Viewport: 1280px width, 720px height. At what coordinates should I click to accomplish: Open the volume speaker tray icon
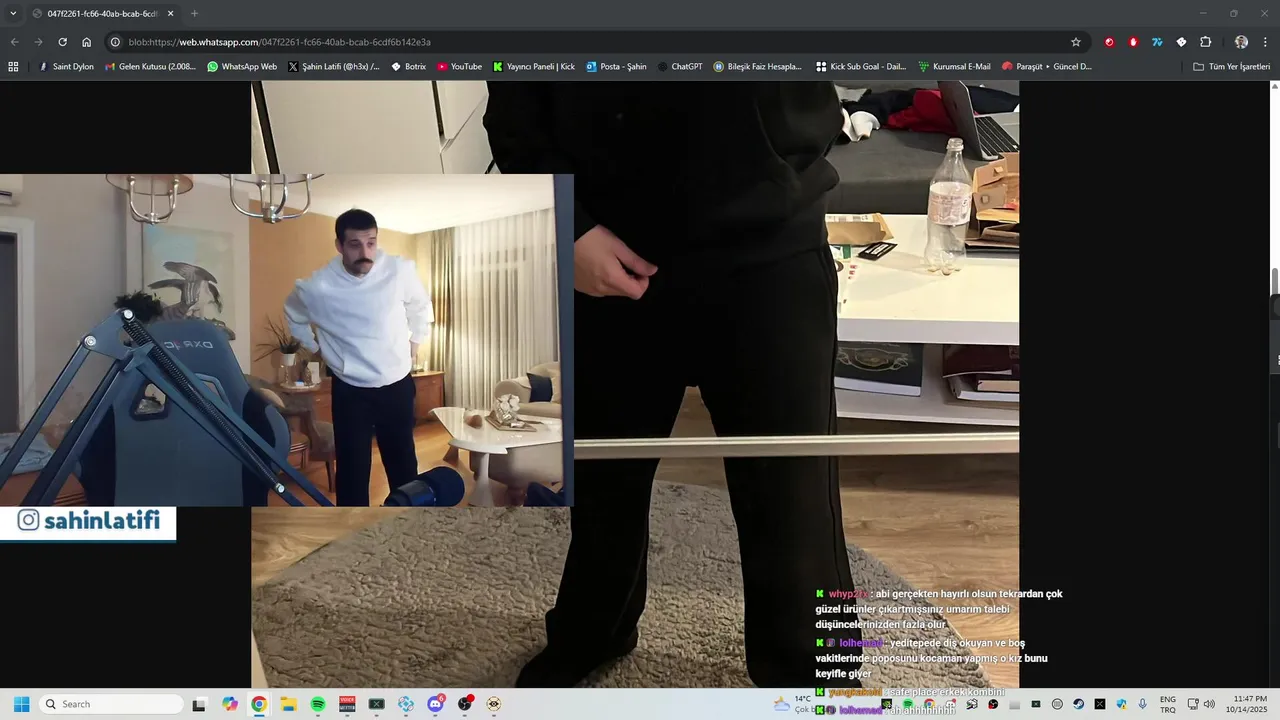tap(1209, 704)
